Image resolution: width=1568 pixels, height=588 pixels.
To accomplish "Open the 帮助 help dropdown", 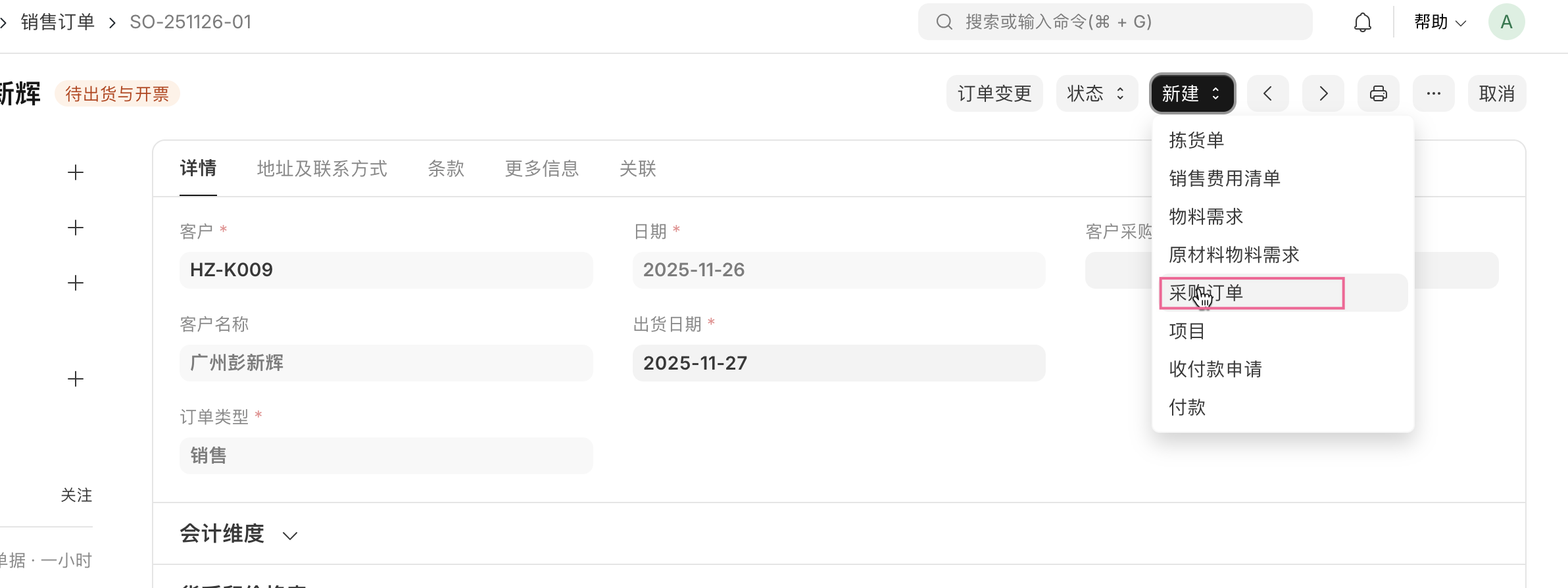I will [x=1440, y=22].
